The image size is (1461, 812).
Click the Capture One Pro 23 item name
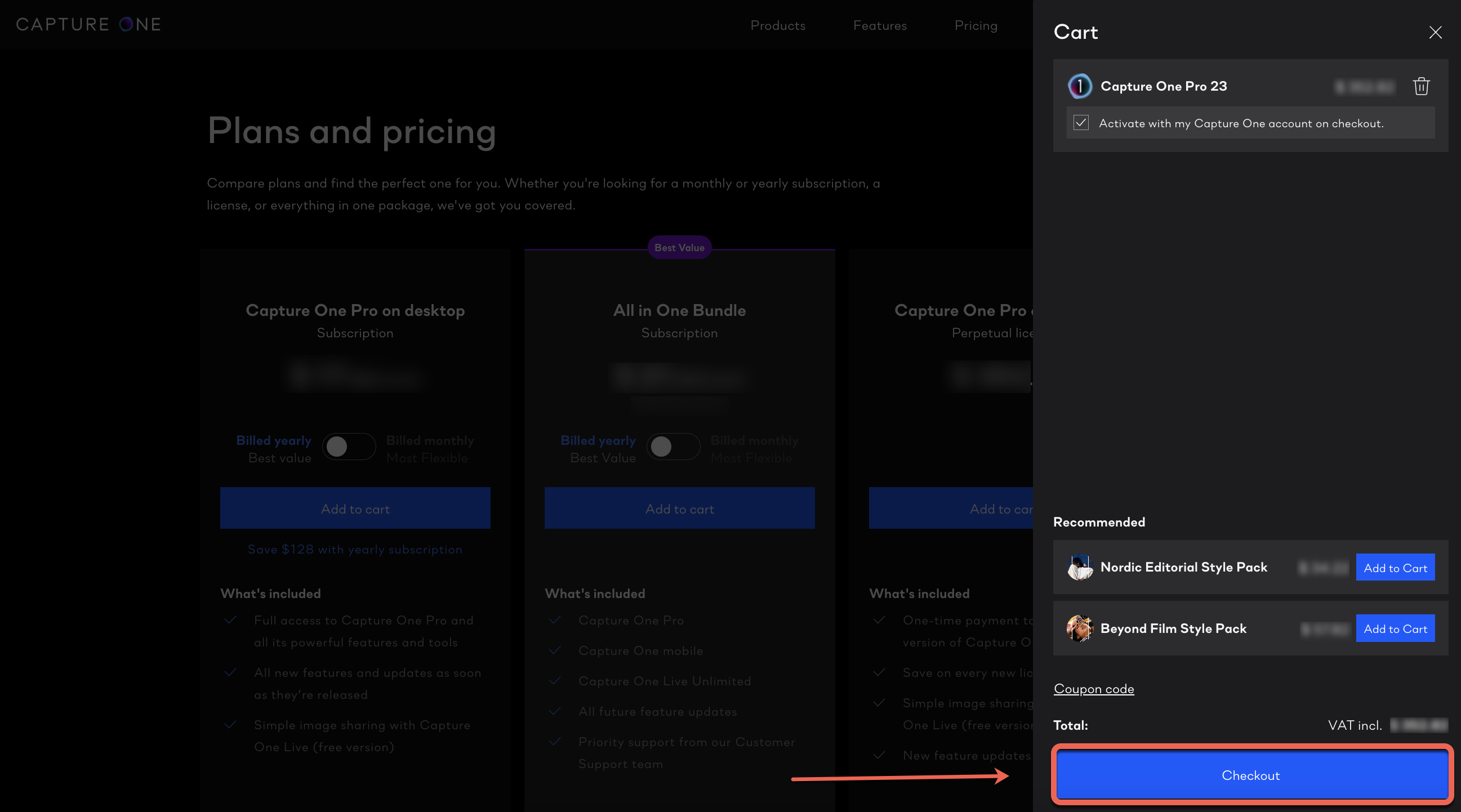pyautogui.click(x=1163, y=86)
